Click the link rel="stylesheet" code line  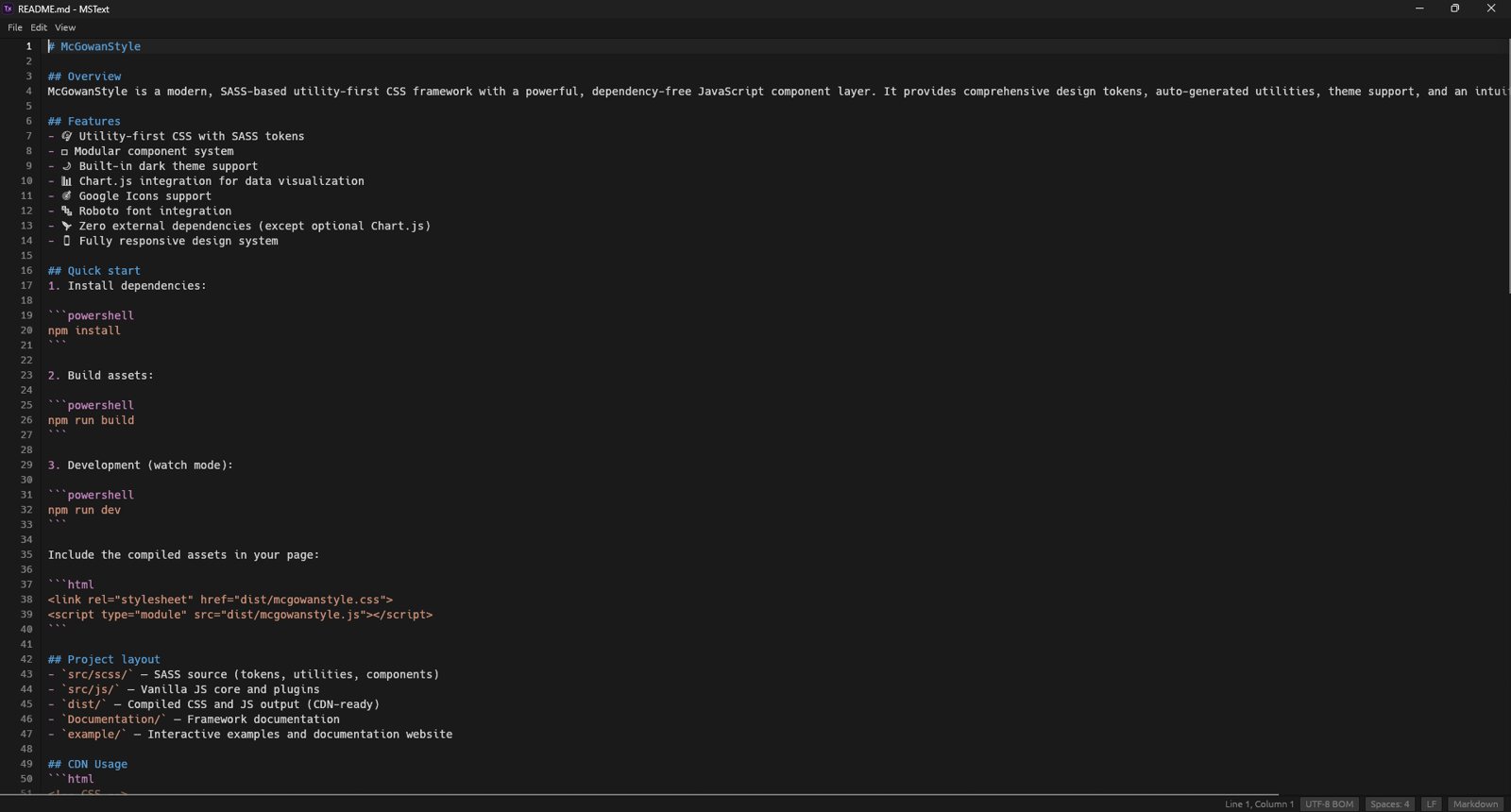coord(220,601)
